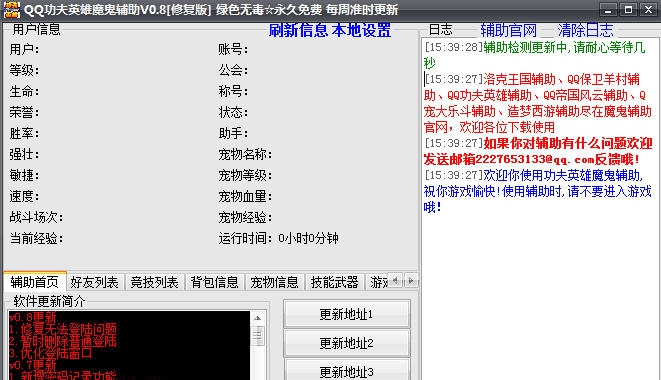Click the 等级: label
661x380 pixels.
[24, 70]
